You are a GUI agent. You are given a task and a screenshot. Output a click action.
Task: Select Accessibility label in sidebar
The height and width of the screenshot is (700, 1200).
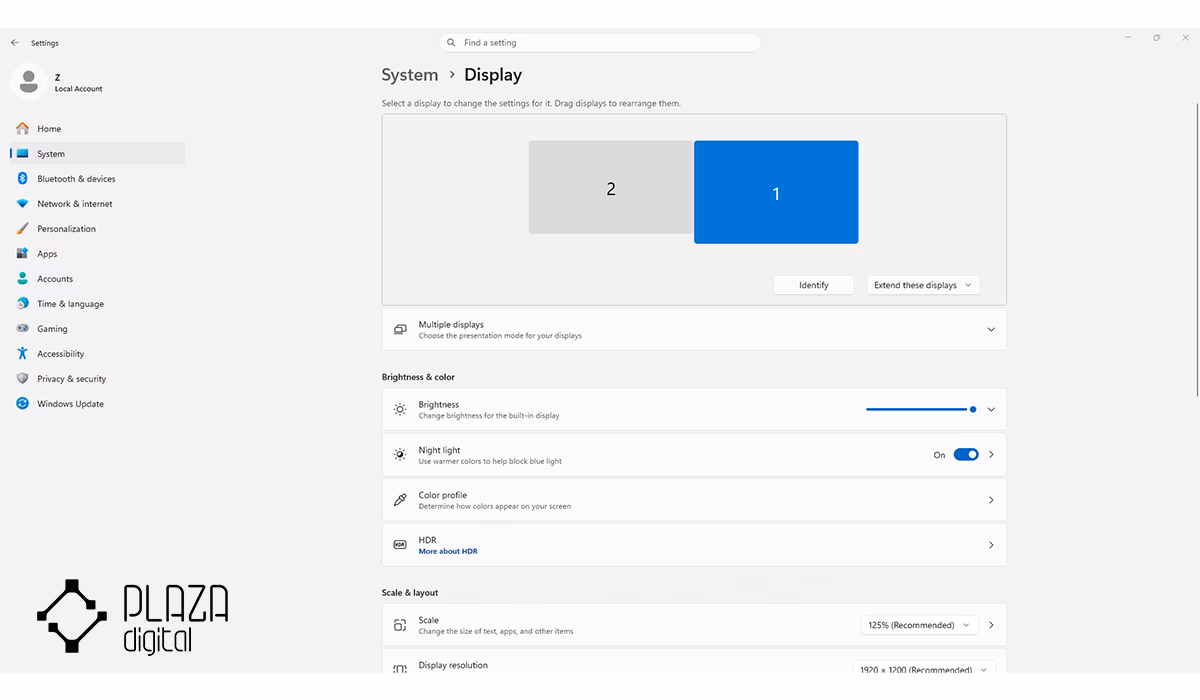click(x=61, y=354)
